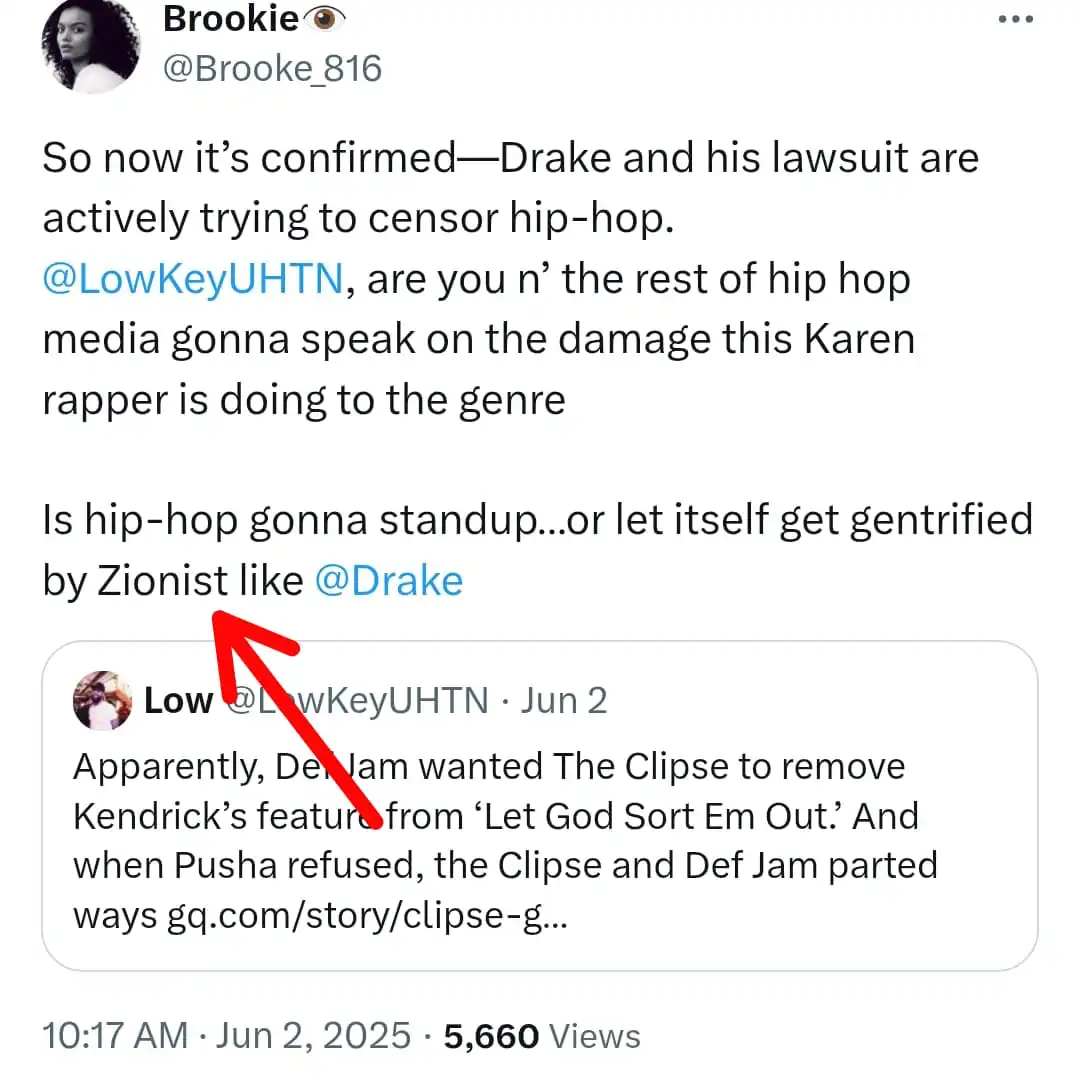
Task: Open the @Brooke_816 handle
Action: click(272, 68)
